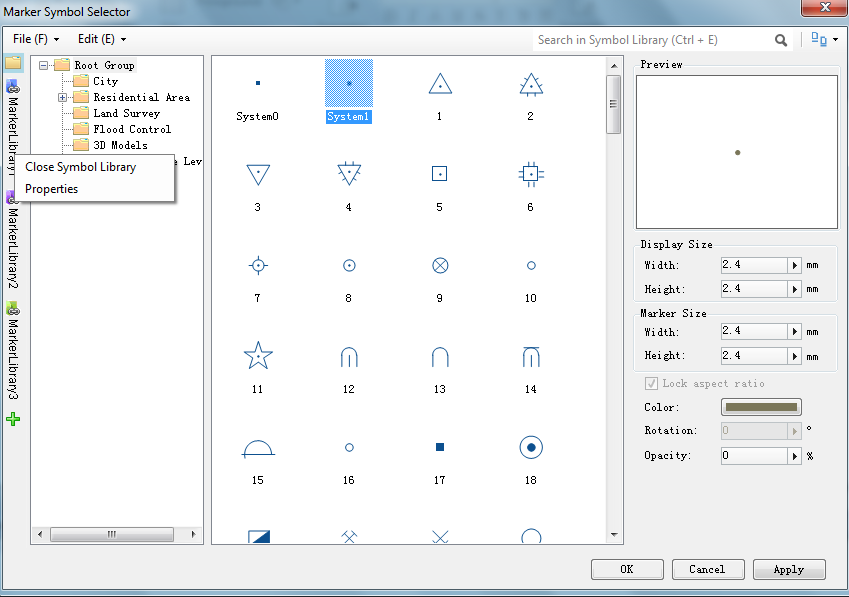Toggle the Lock aspect ratio checkbox
The width and height of the screenshot is (849, 597).
click(652, 384)
